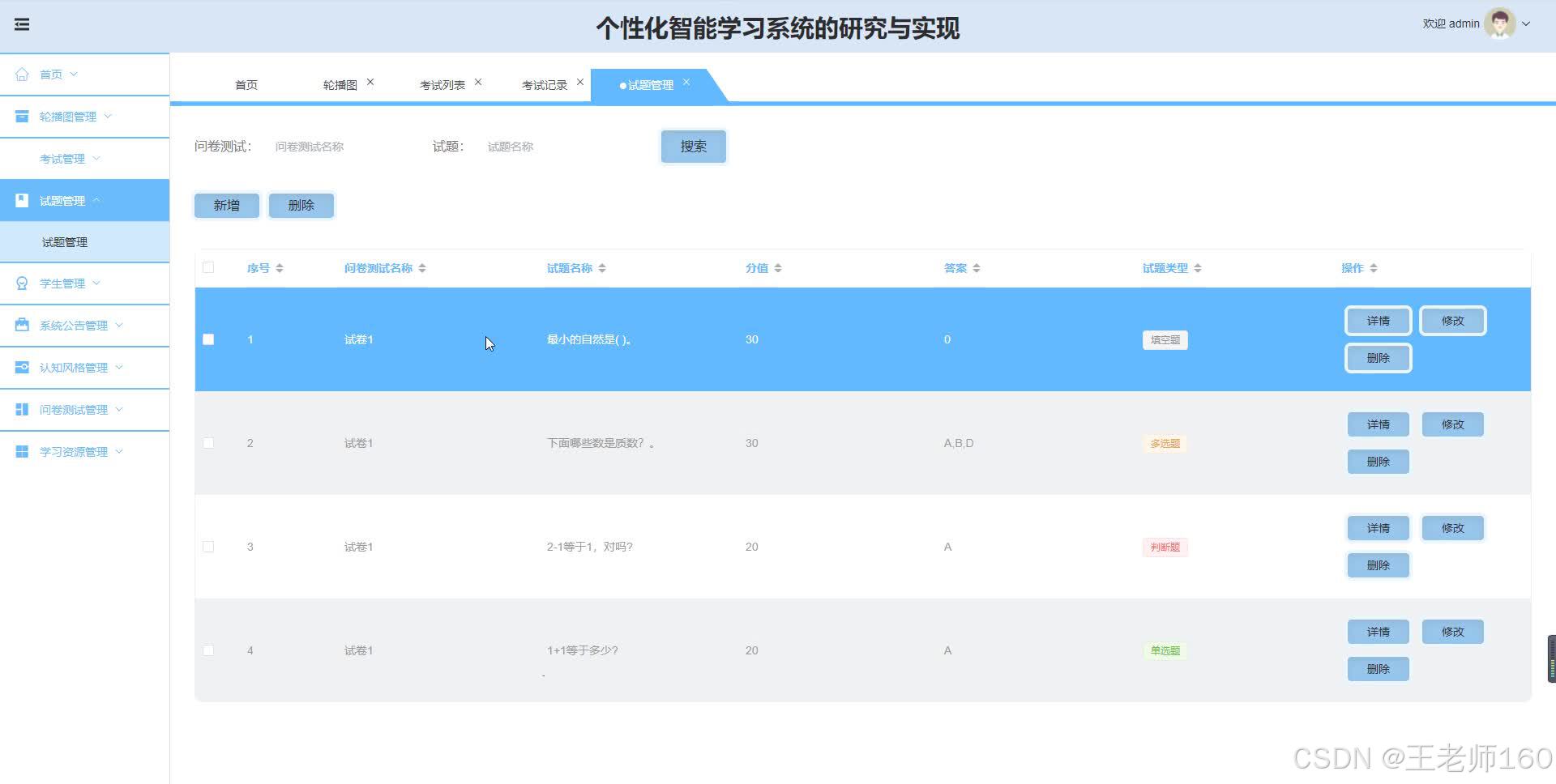The width and height of the screenshot is (1556, 784).
Task: Close the 考试记录 tab
Action: (x=580, y=82)
